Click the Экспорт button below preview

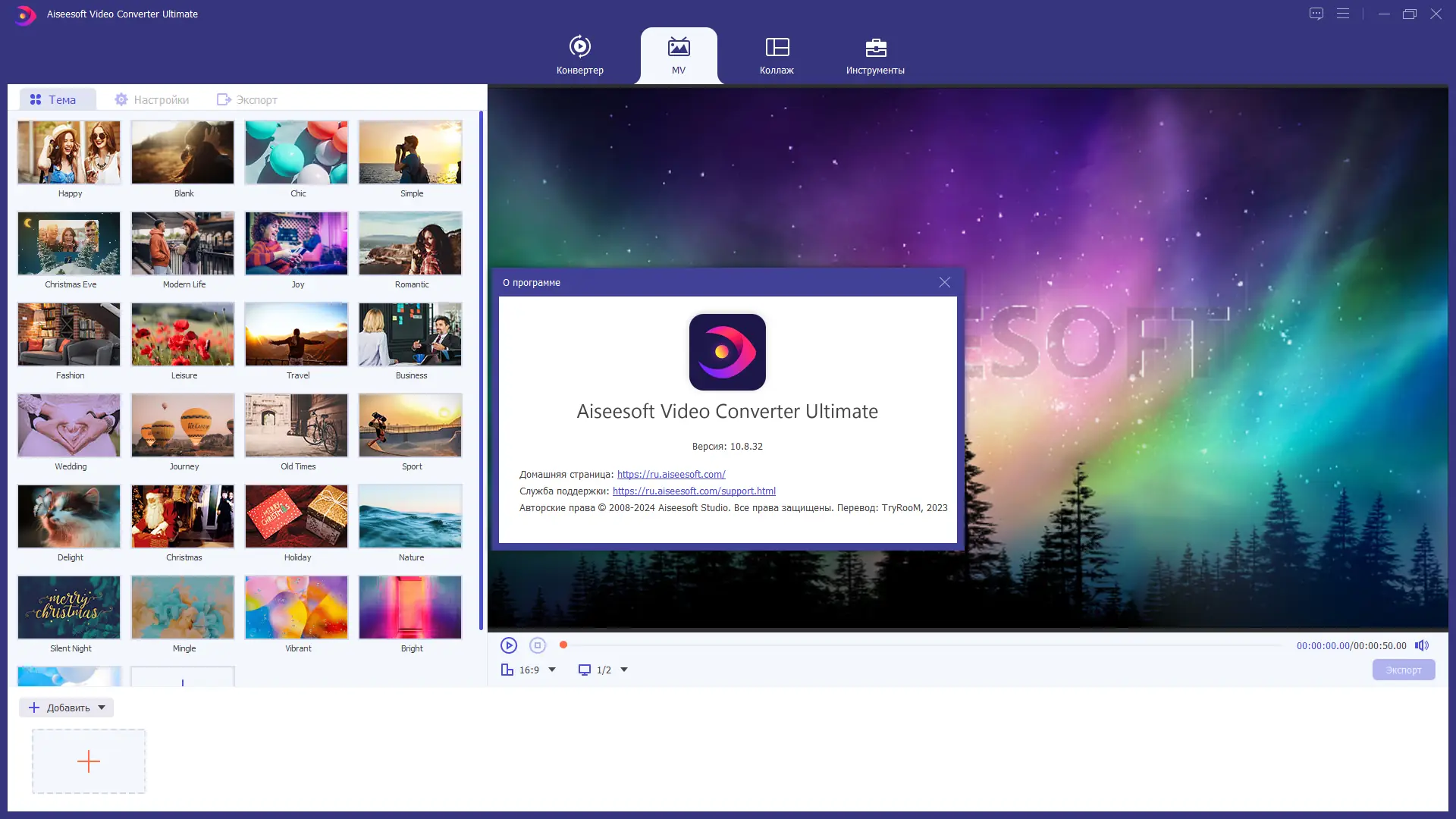tap(1403, 670)
